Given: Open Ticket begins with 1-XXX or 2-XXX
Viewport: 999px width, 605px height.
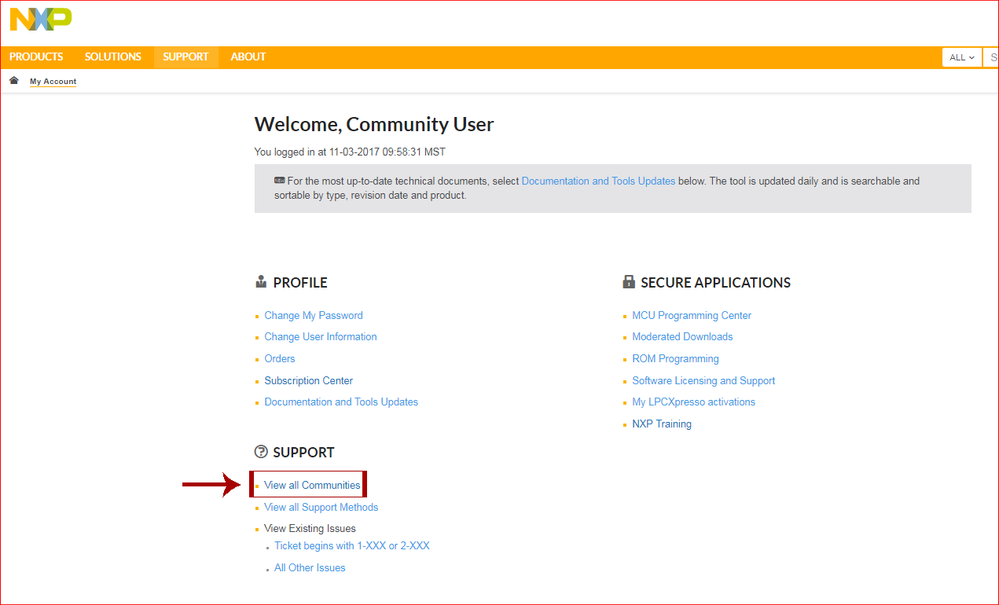Looking at the screenshot, I should pos(352,546).
